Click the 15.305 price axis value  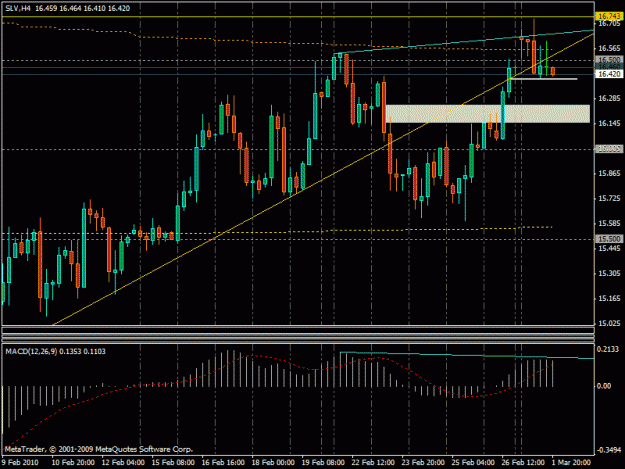click(x=609, y=273)
